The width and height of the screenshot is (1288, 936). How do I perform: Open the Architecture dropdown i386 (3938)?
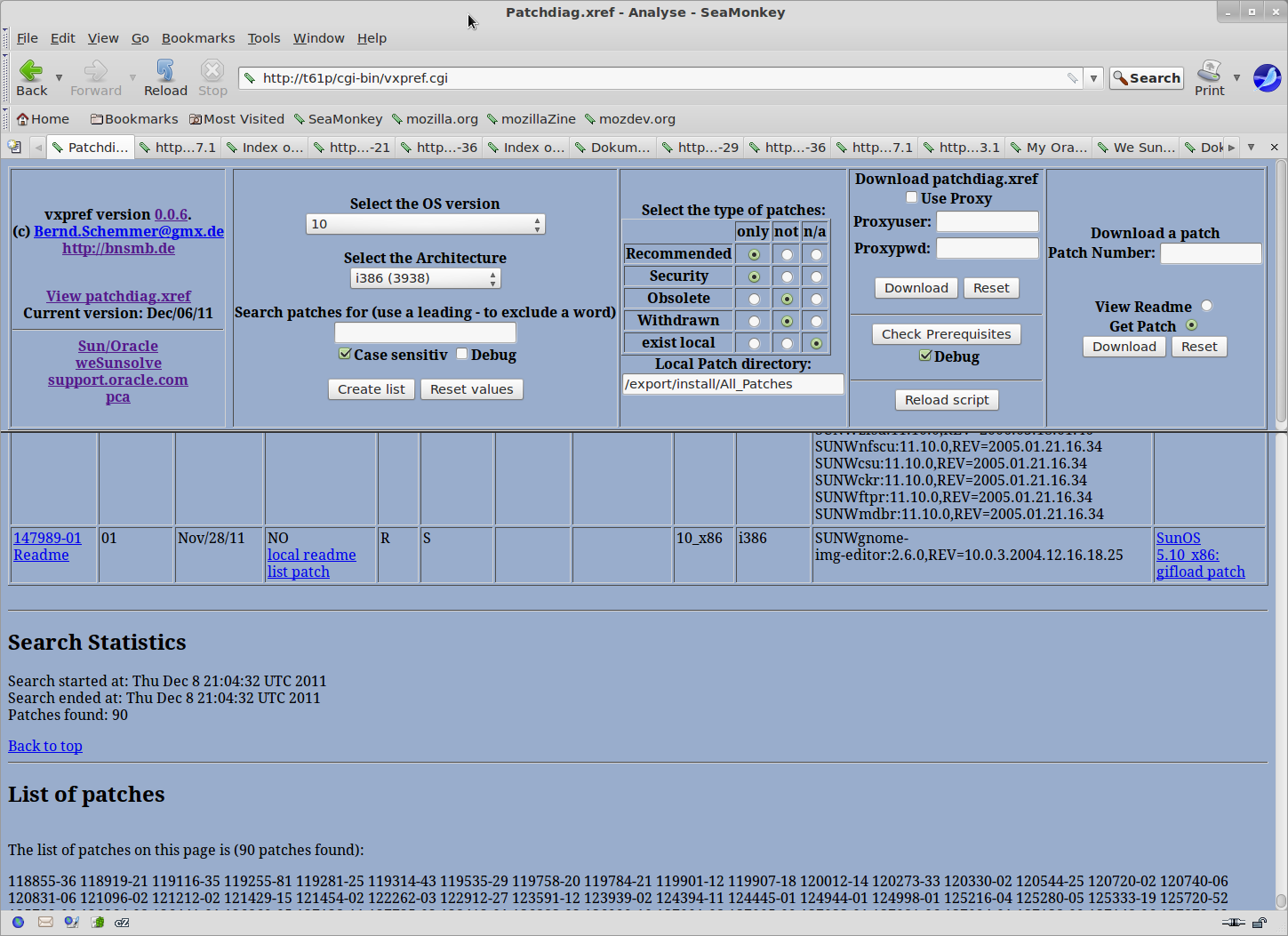click(425, 278)
